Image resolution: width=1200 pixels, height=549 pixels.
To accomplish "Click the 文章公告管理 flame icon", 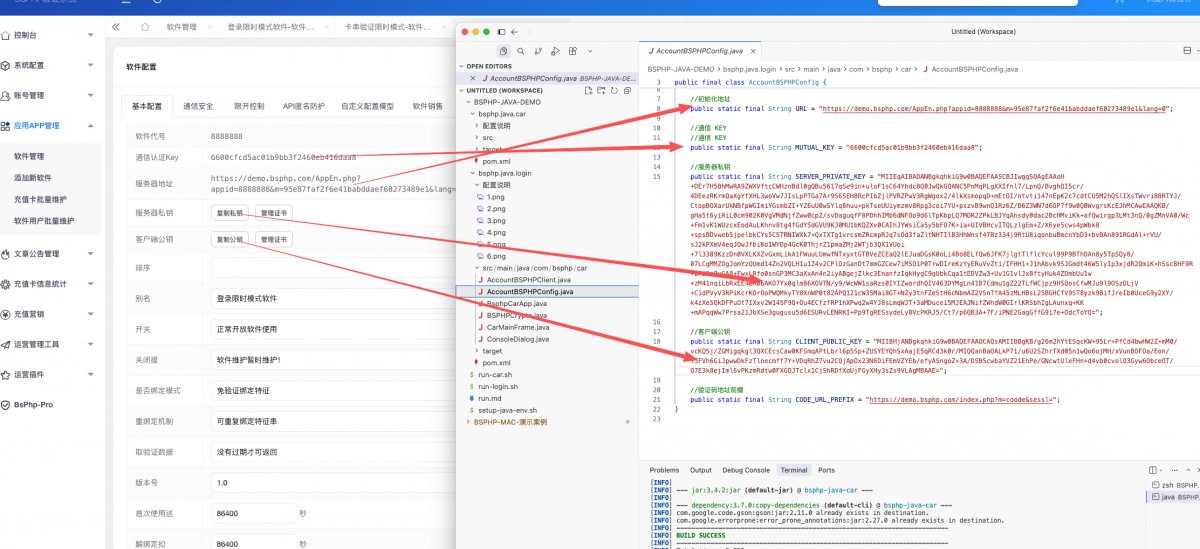I will pyautogui.click(x=5, y=254).
